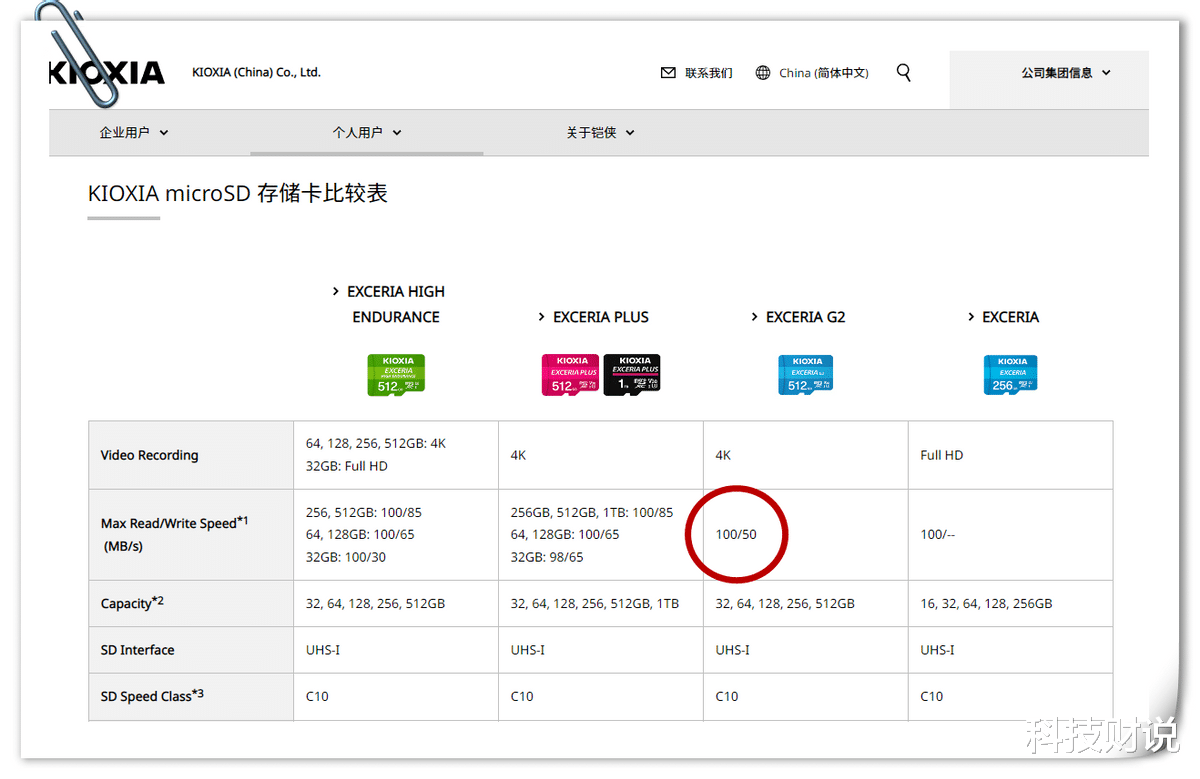Viewport: 1200px width, 779px height.
Task: Click the 256GB, 512GB, 1TB: 100/85 text
Action: [592, 512]
